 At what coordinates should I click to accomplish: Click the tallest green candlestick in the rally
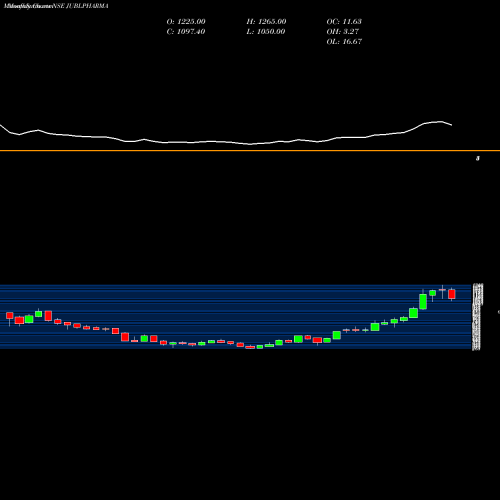click(x=423, y=301)
